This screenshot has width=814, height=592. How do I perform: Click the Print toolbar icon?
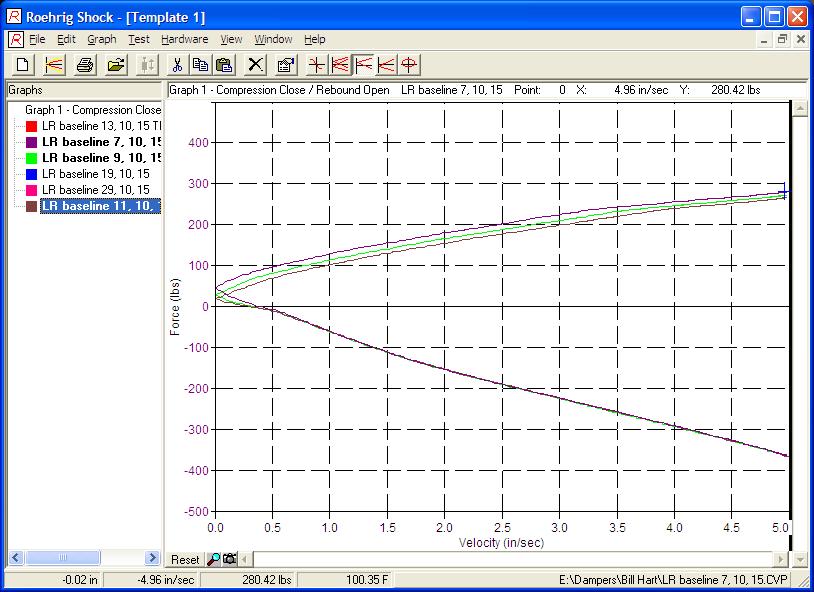click(86, 65)
